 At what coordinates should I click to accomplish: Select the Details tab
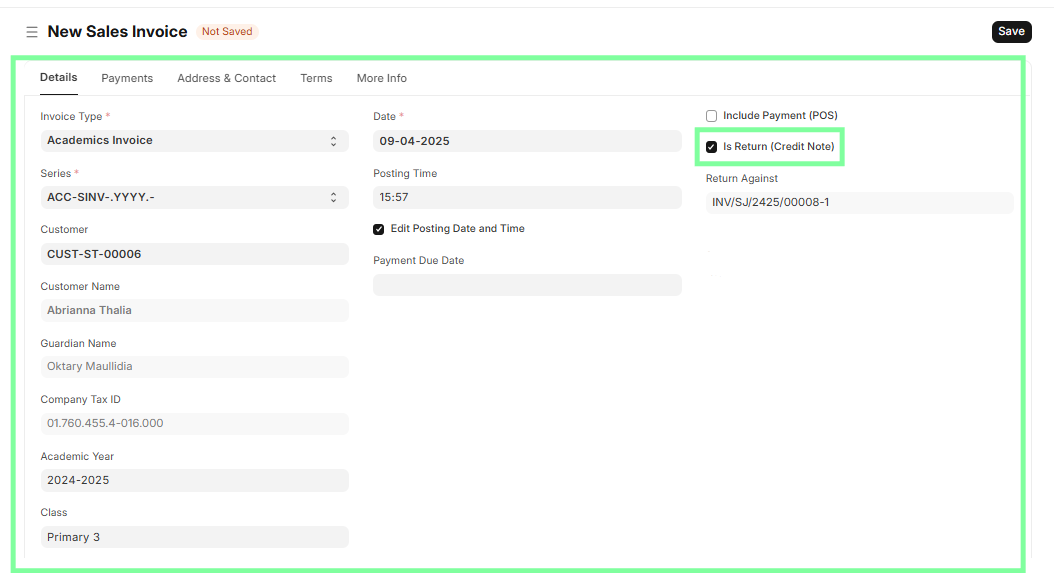click(x=58, y=77)
